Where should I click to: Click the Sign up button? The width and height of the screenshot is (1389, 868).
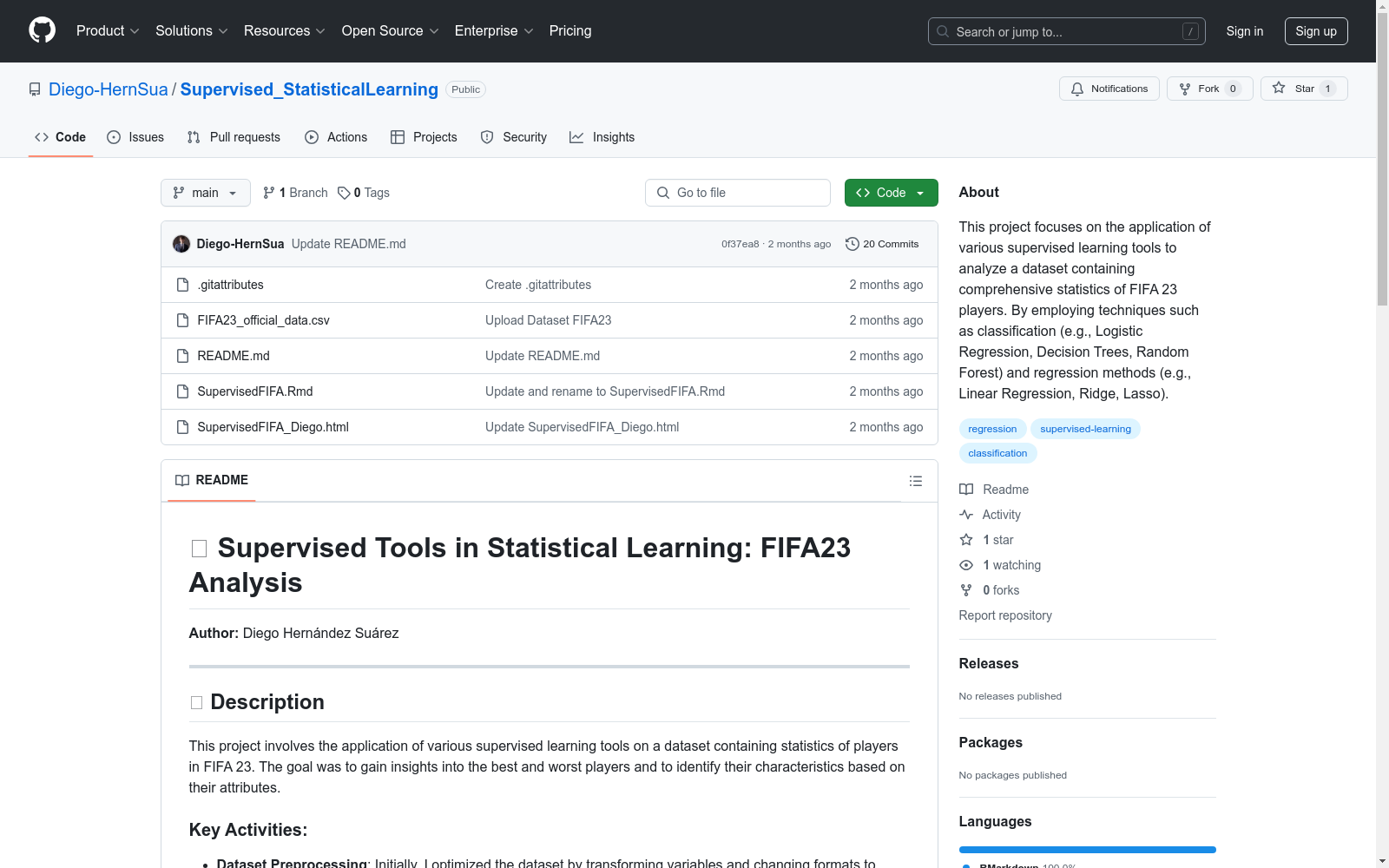pos(1316,31)
